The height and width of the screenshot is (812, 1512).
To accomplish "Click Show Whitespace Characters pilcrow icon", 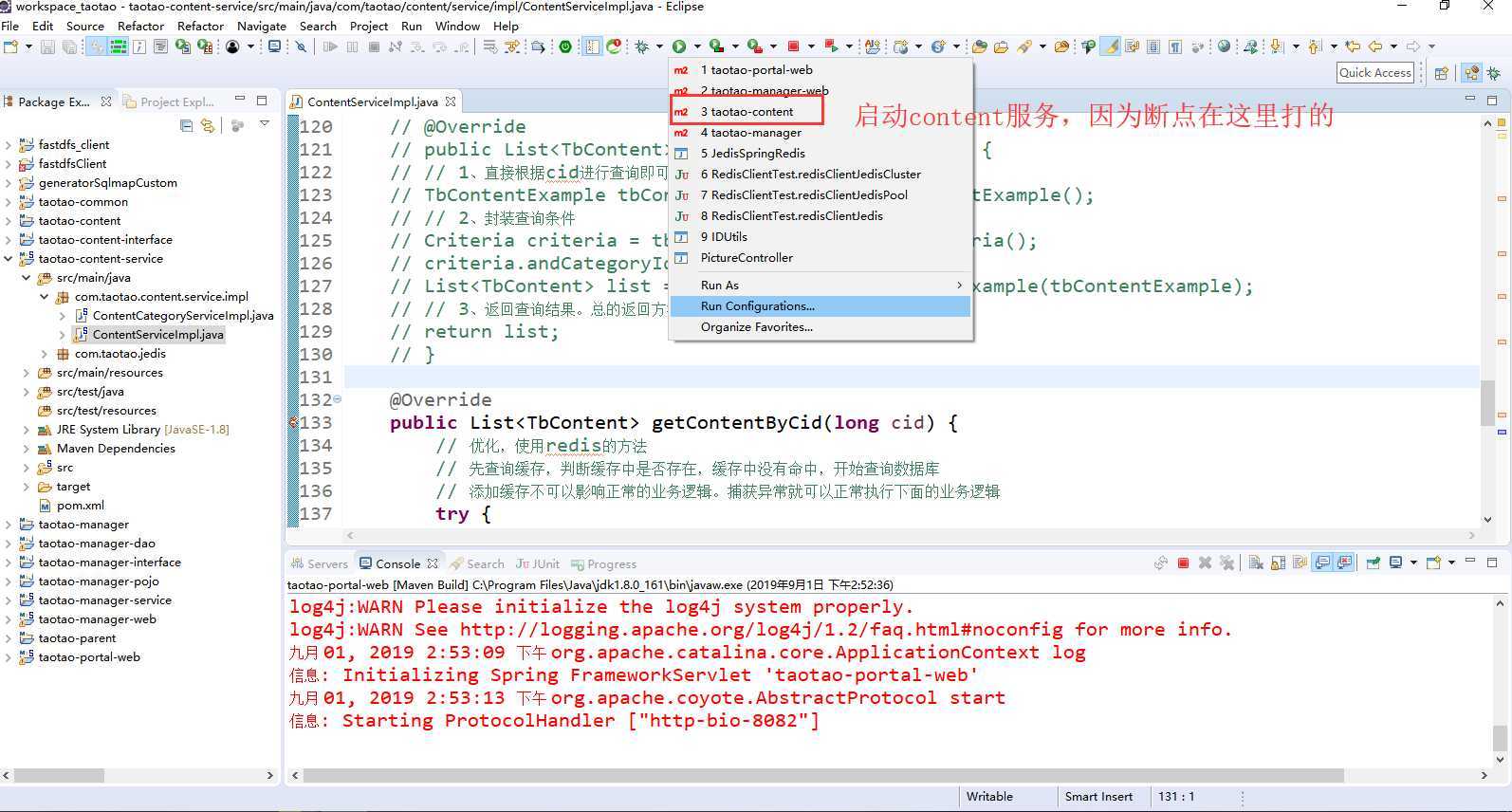I will pos(1175,46).
